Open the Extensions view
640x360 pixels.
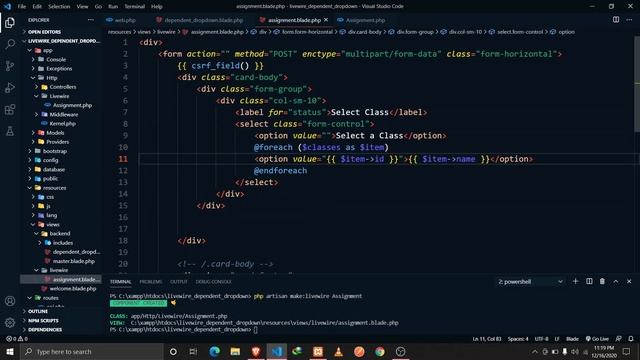point(10,109)
